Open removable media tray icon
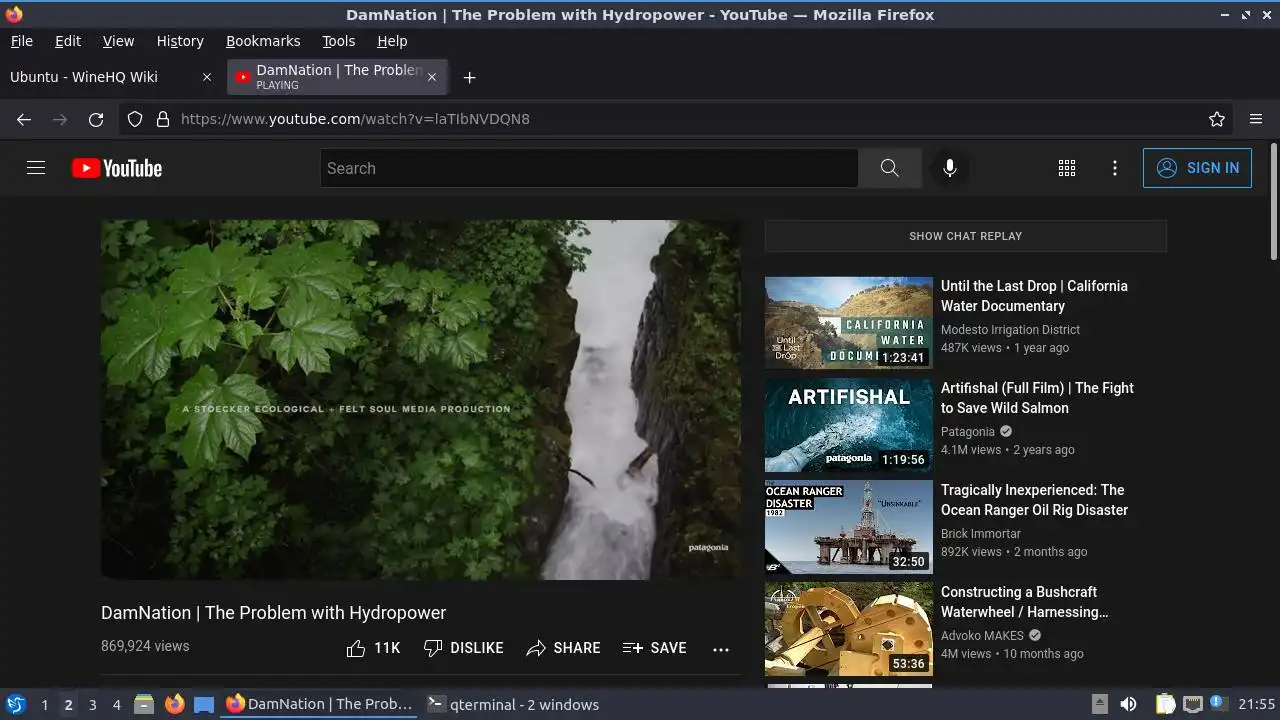 coord(1099,704)
